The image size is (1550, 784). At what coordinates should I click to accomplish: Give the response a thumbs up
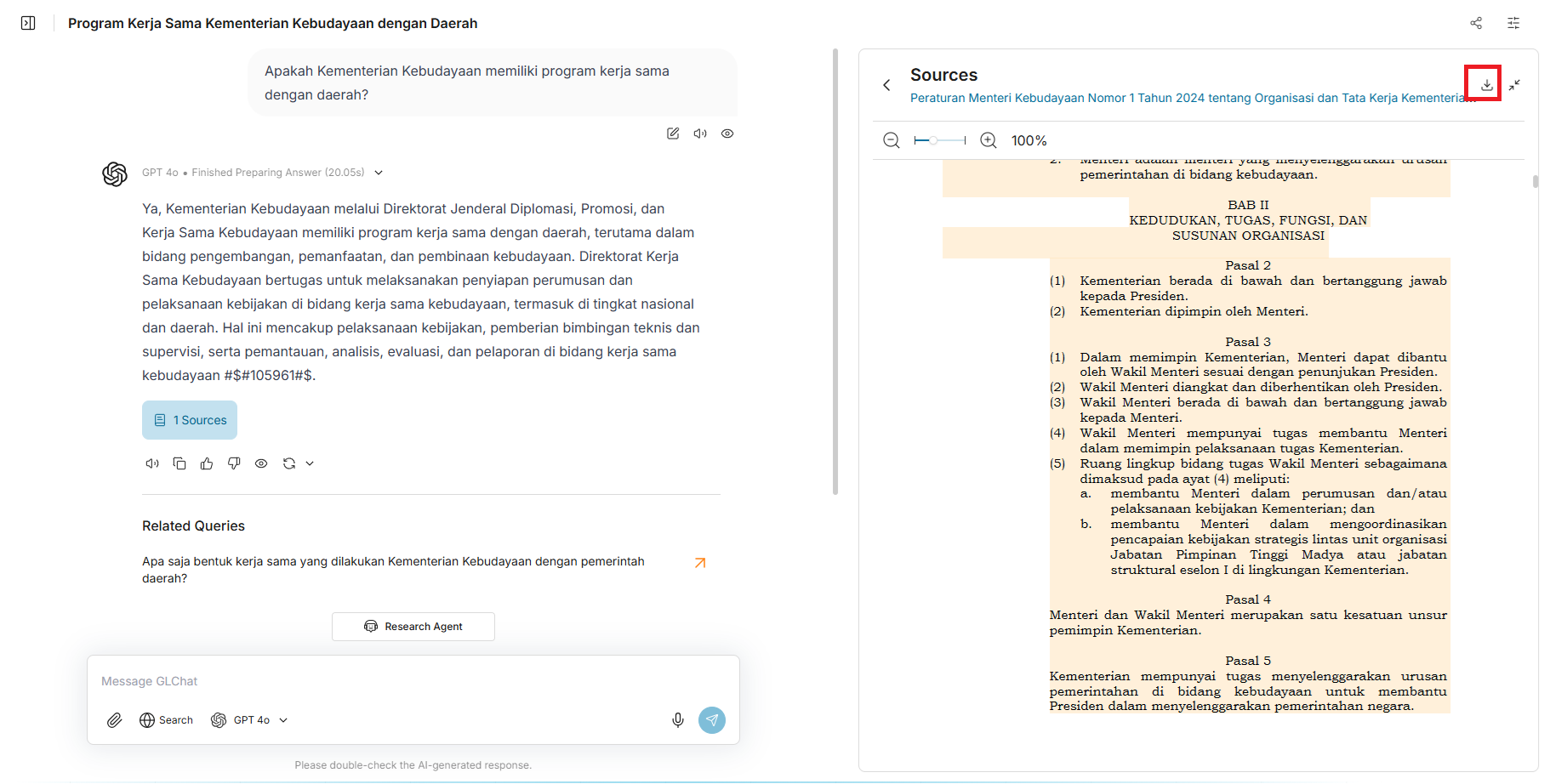207,463
